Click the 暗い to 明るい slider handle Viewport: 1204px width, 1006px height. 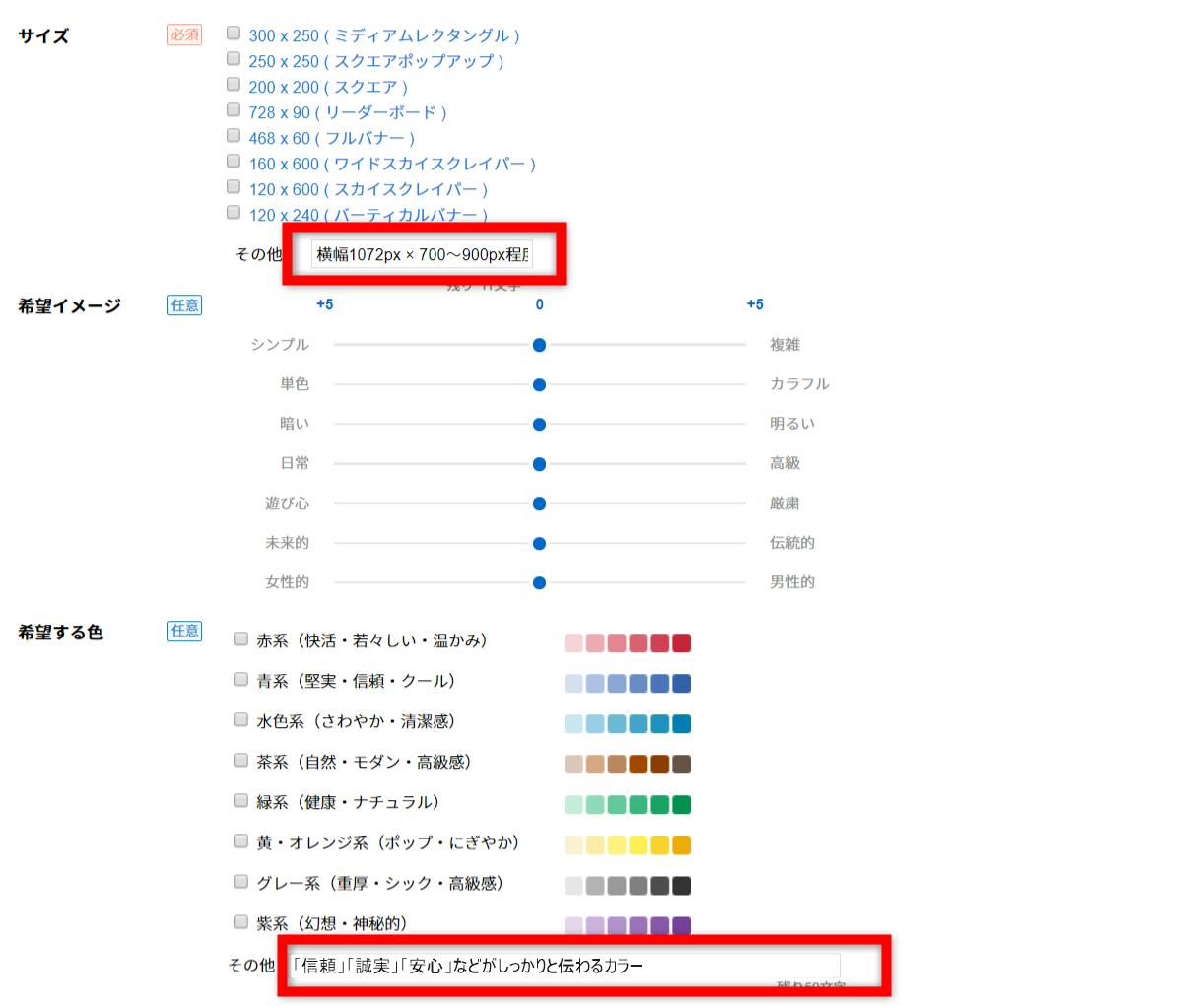[x=539, y=425]
